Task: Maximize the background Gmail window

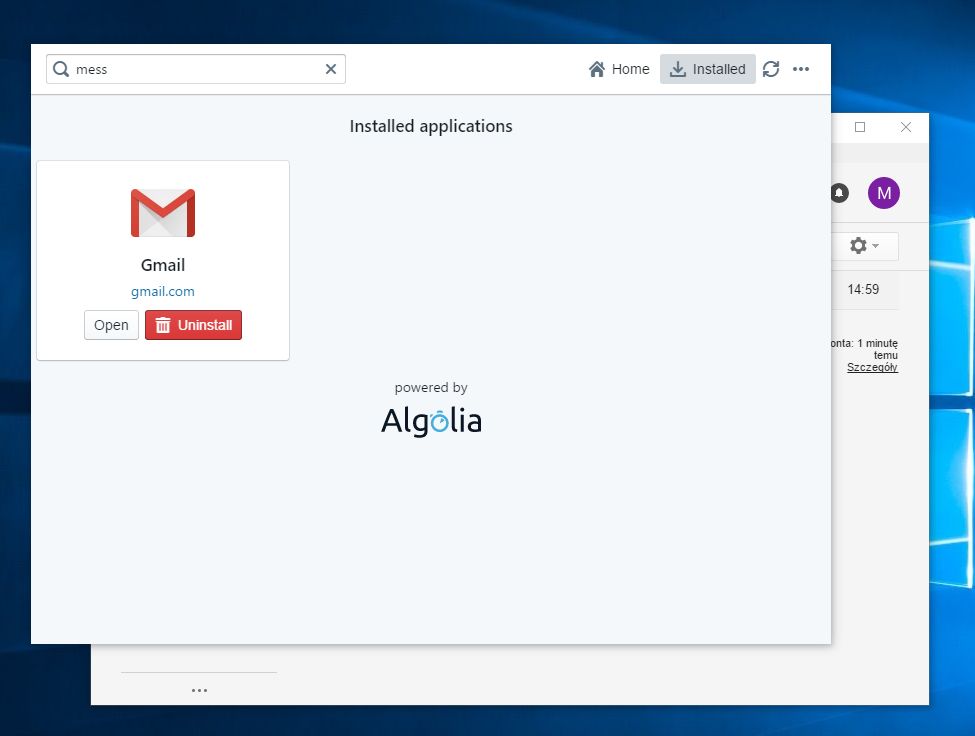Action: pos(860,127)
